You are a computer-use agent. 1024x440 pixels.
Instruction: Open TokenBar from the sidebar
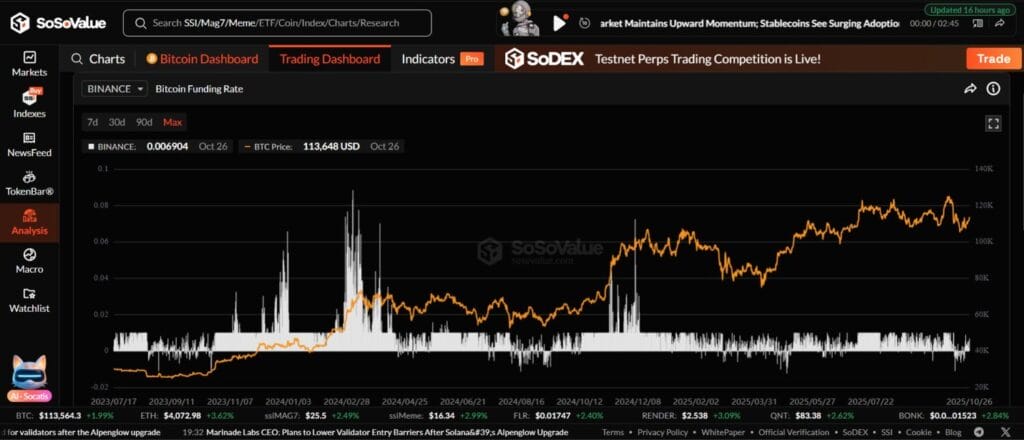click(29, 183)
